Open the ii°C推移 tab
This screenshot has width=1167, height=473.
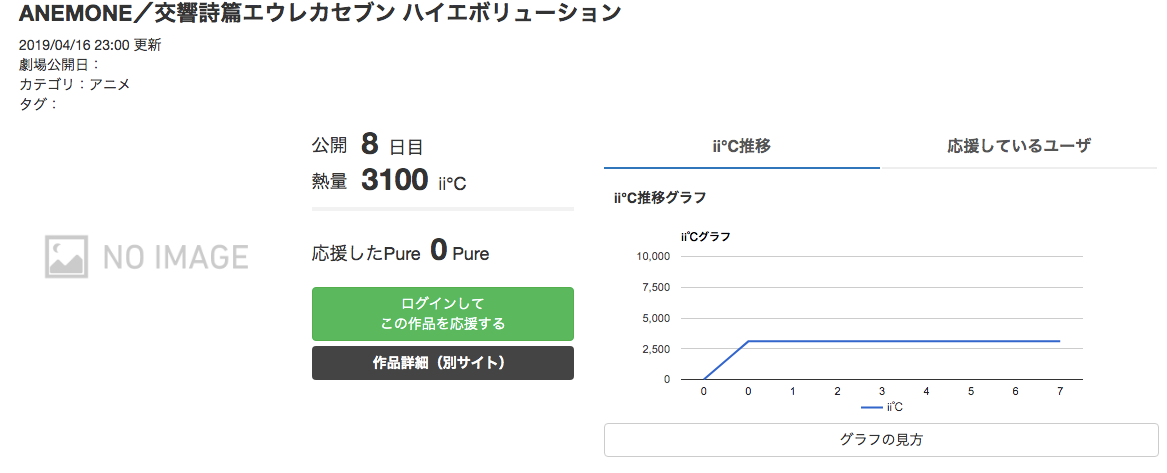(741, 146)
